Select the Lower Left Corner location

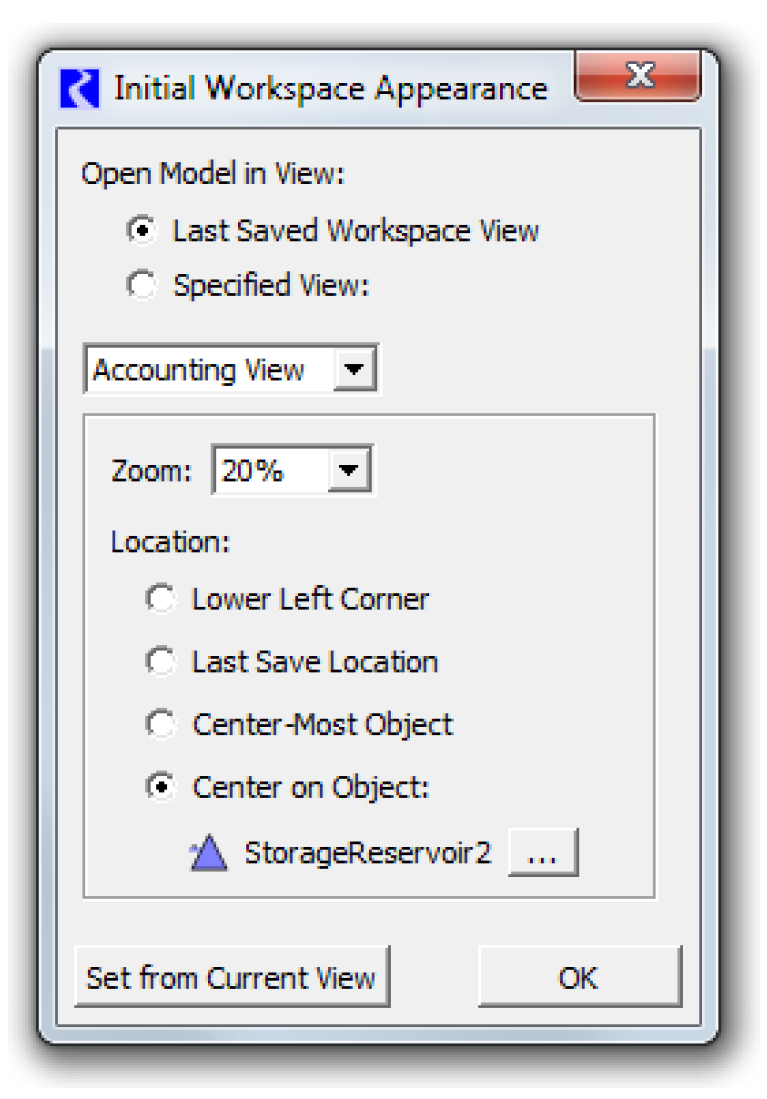pos(161,599)
